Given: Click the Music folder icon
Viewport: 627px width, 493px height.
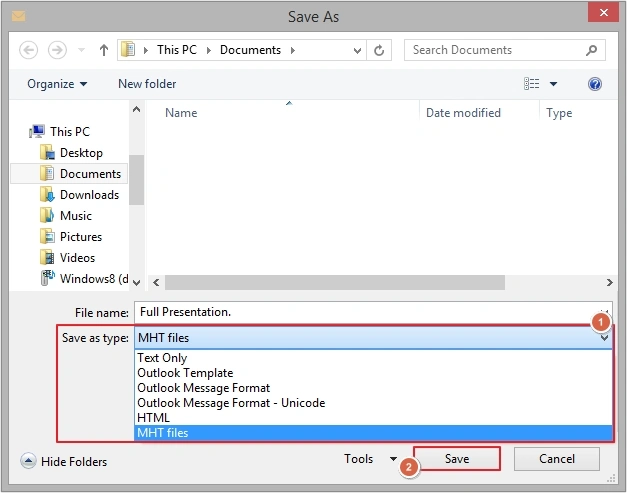Looking at the screenshot, I should (47, 215).
